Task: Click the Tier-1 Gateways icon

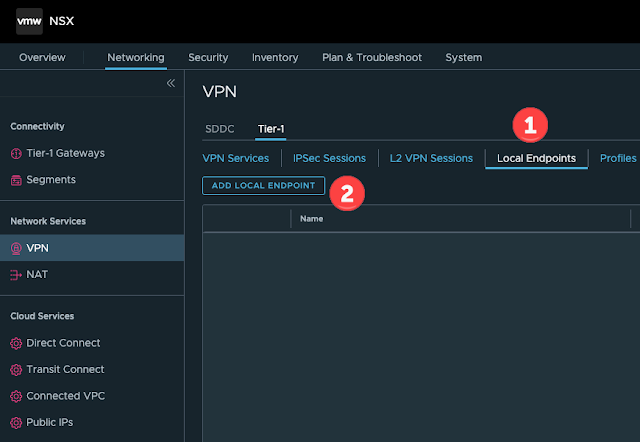Action: [16, 153]
